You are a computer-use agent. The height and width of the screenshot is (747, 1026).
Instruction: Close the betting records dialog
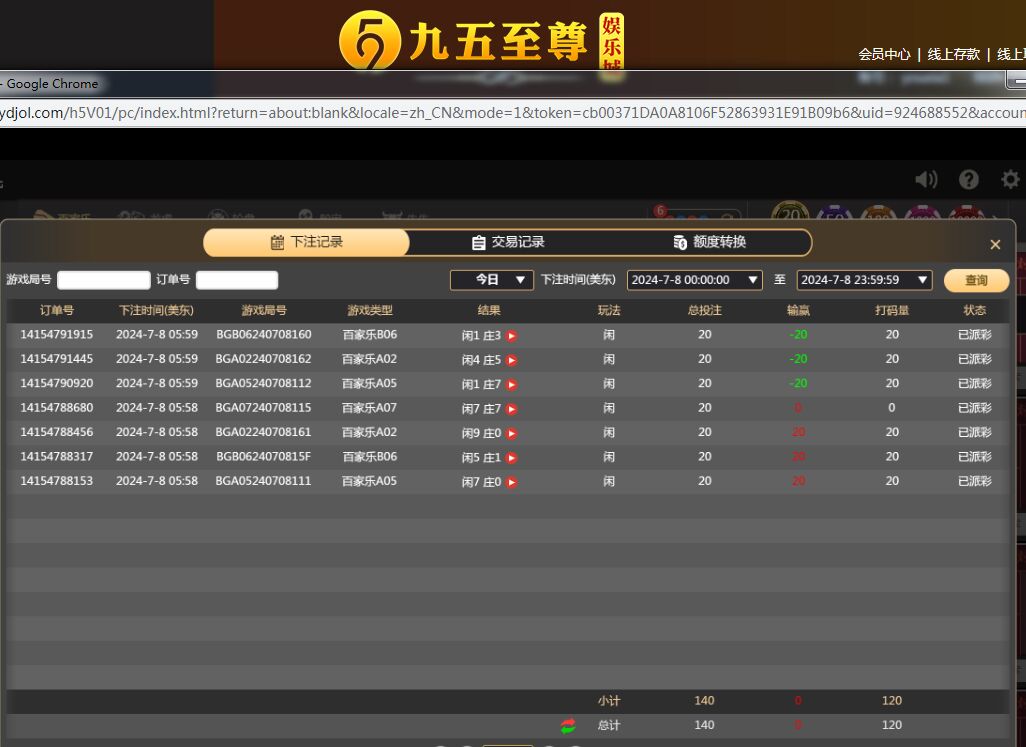(995, 244)
